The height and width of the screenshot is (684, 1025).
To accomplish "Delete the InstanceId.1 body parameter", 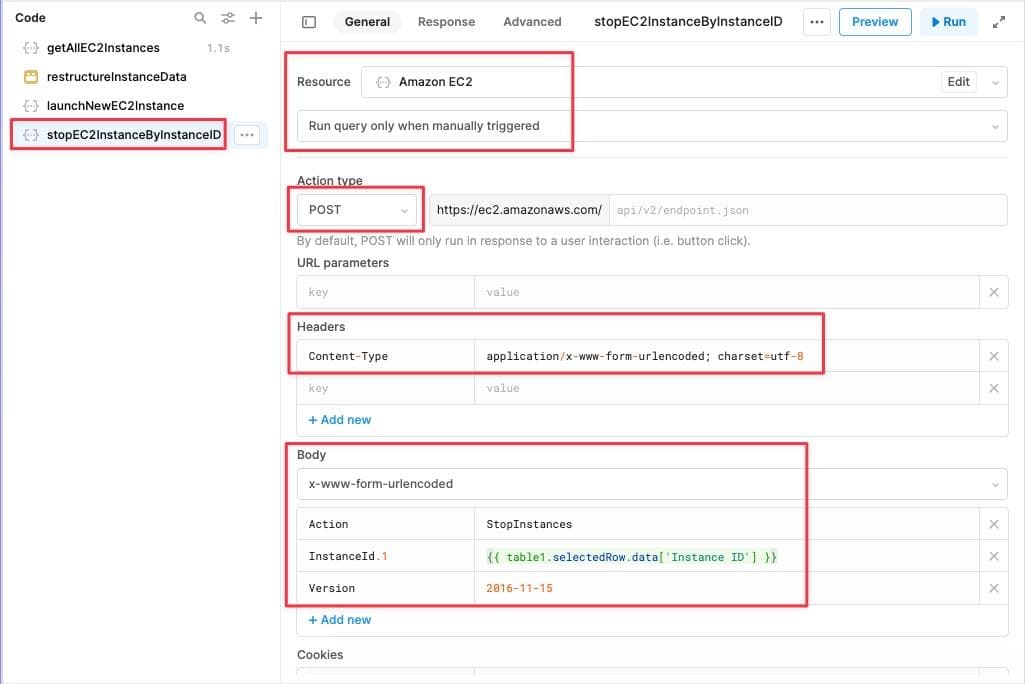I will 993,556.
